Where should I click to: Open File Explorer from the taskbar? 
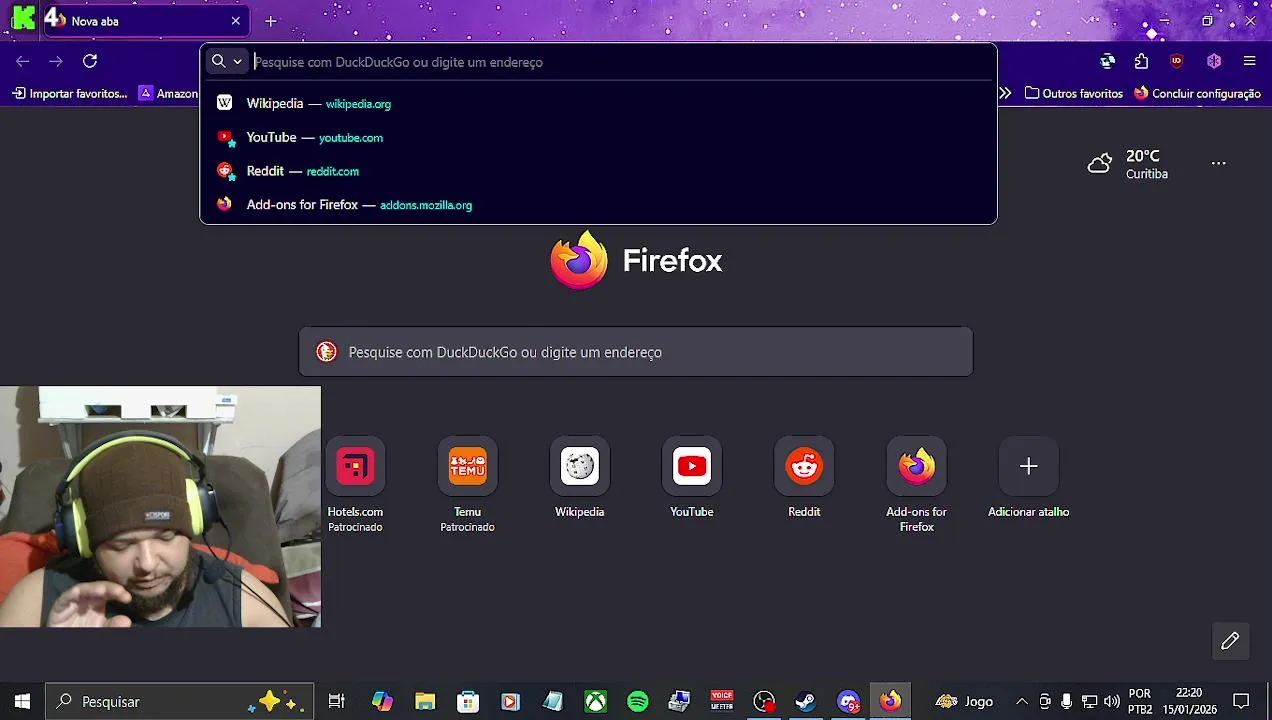click(x=425, y=702)
